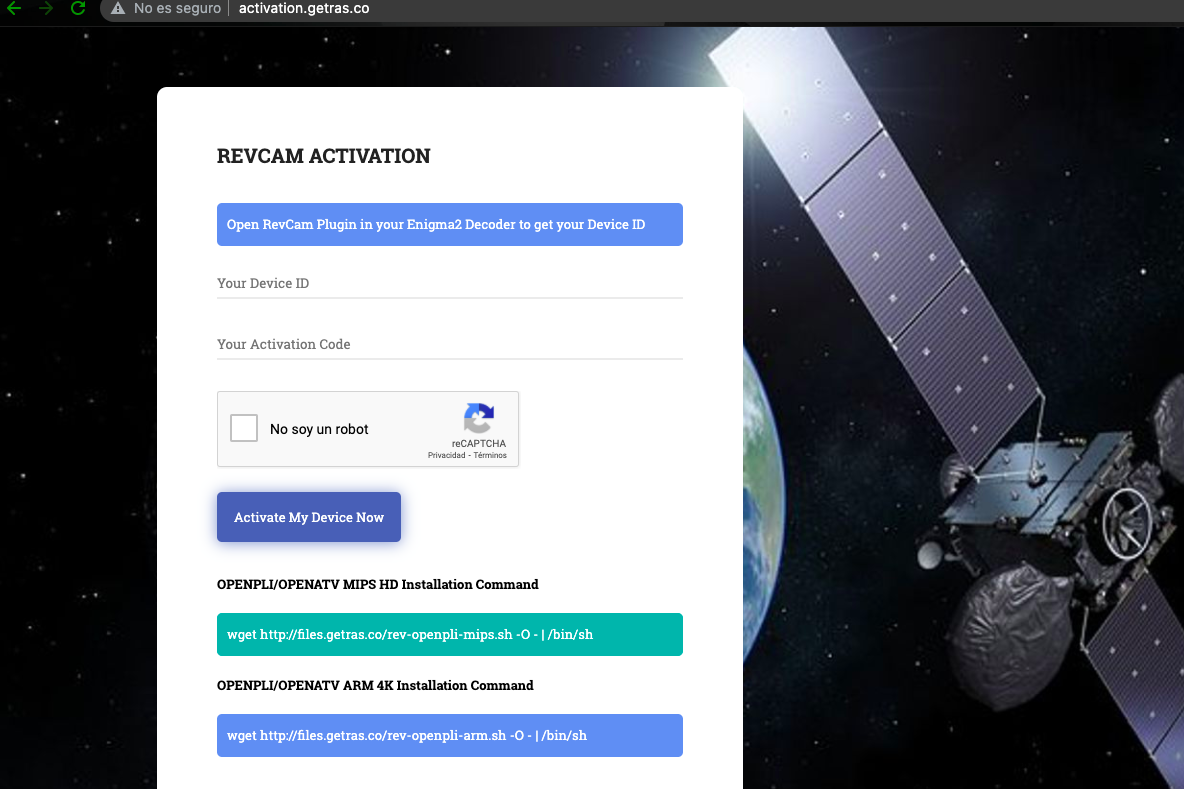Click the blue ARM wget command box
The height and width of the screenshot is (789, 1184).
pyautogui.click(x=449, y=735)
